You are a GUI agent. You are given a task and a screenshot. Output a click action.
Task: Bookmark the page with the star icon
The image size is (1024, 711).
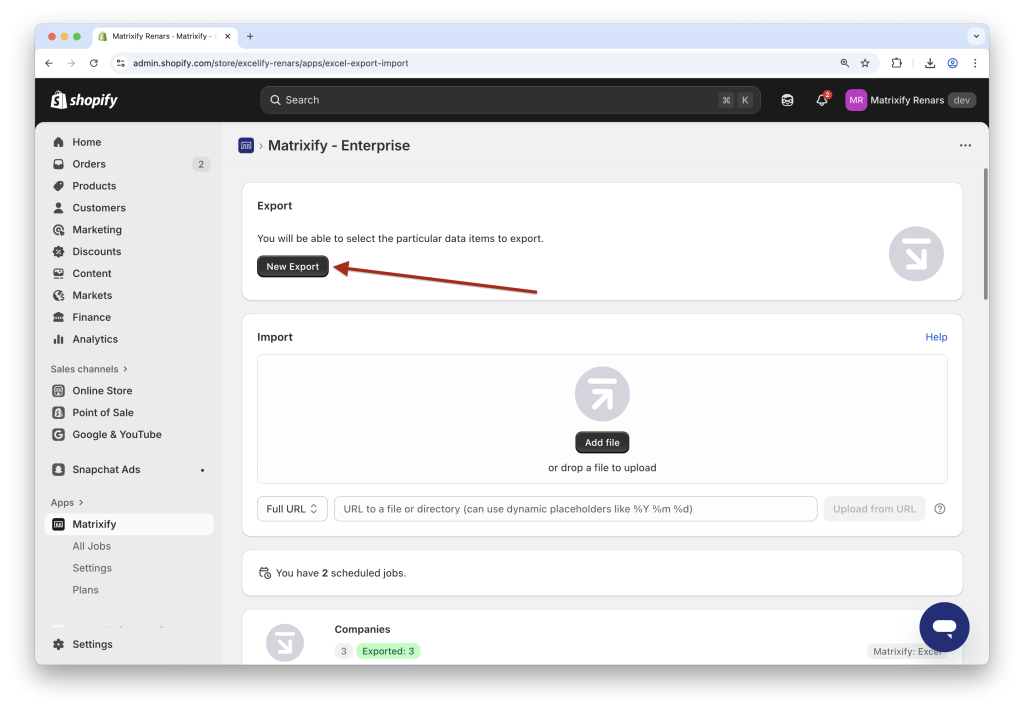864,62
